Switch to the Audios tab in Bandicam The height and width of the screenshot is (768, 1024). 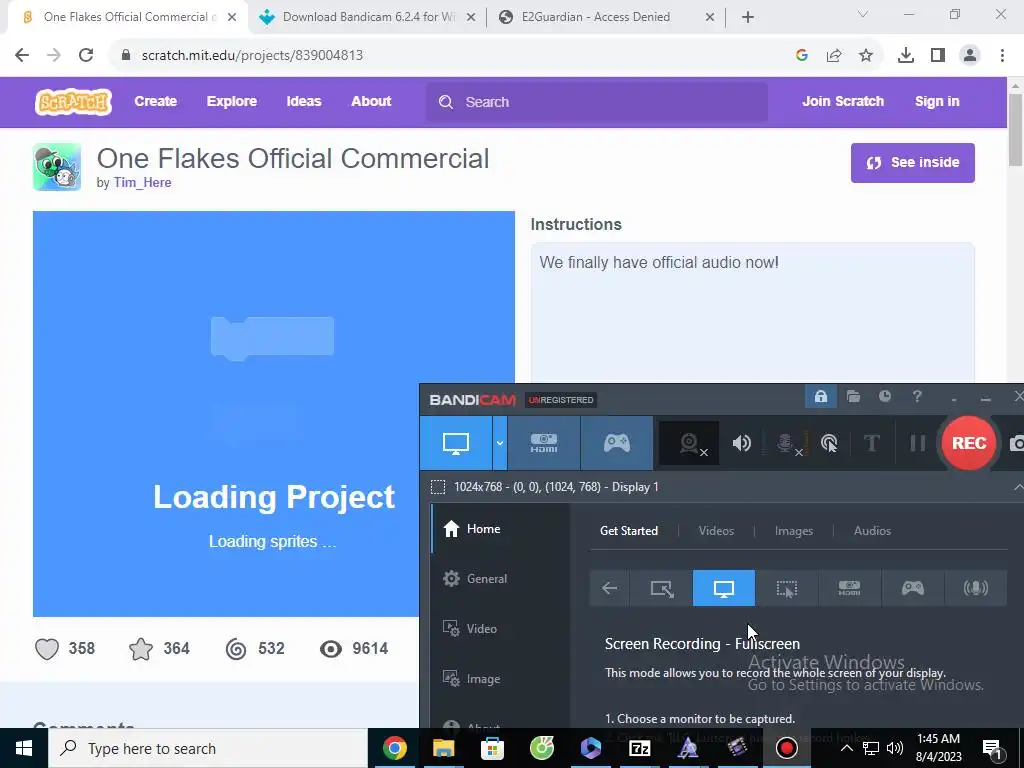tap(872, 531)
